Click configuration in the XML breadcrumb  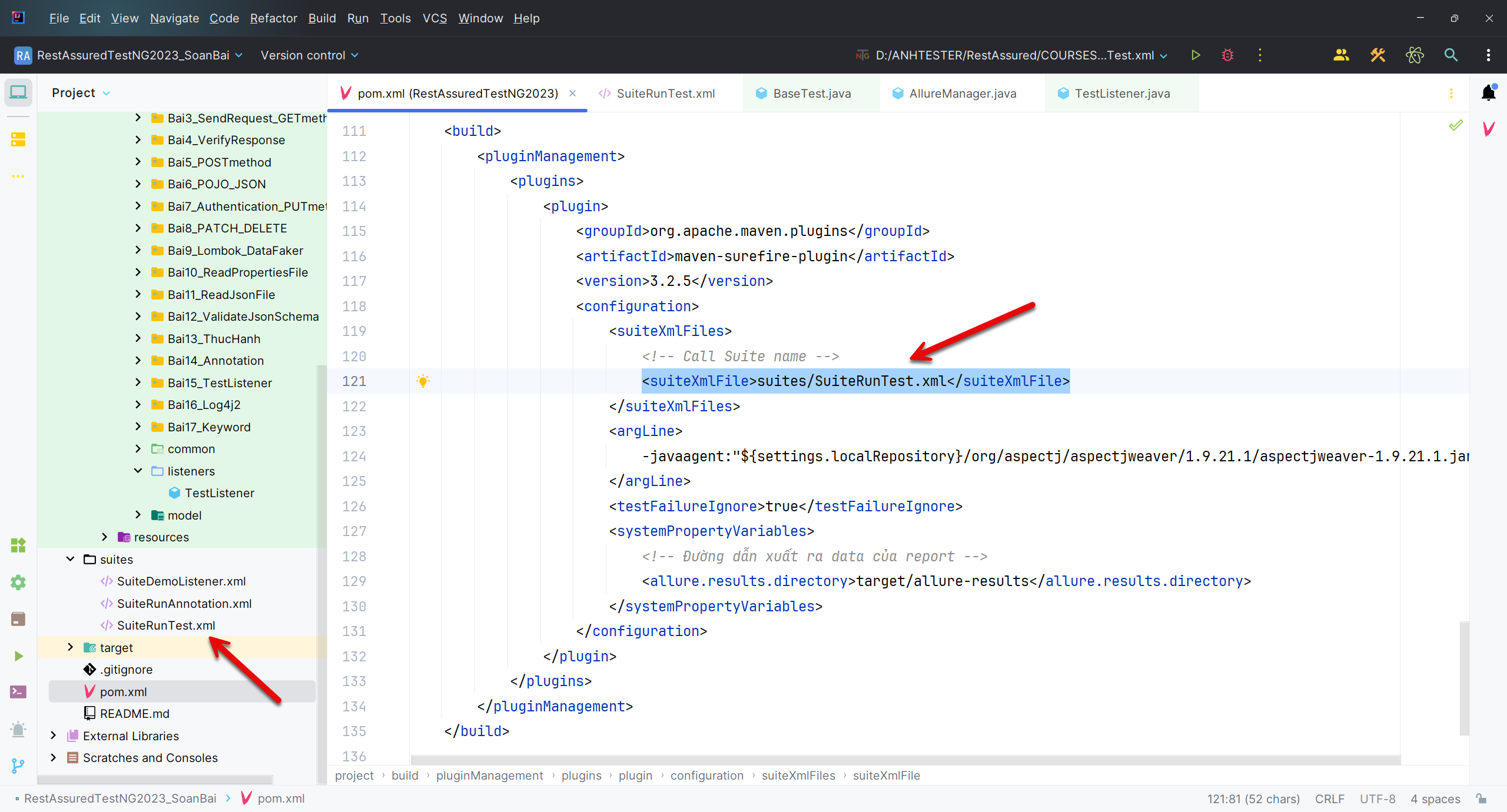[707, 776]
